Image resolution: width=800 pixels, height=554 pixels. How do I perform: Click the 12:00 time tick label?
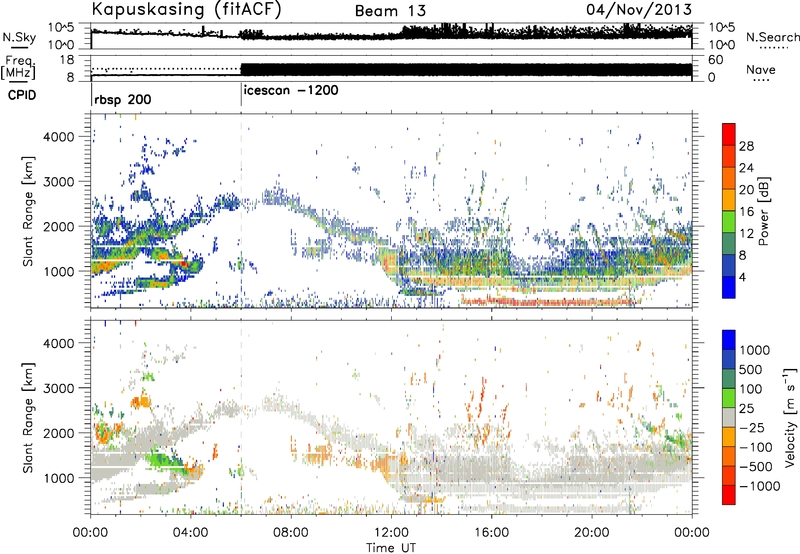tap(391, 533)
